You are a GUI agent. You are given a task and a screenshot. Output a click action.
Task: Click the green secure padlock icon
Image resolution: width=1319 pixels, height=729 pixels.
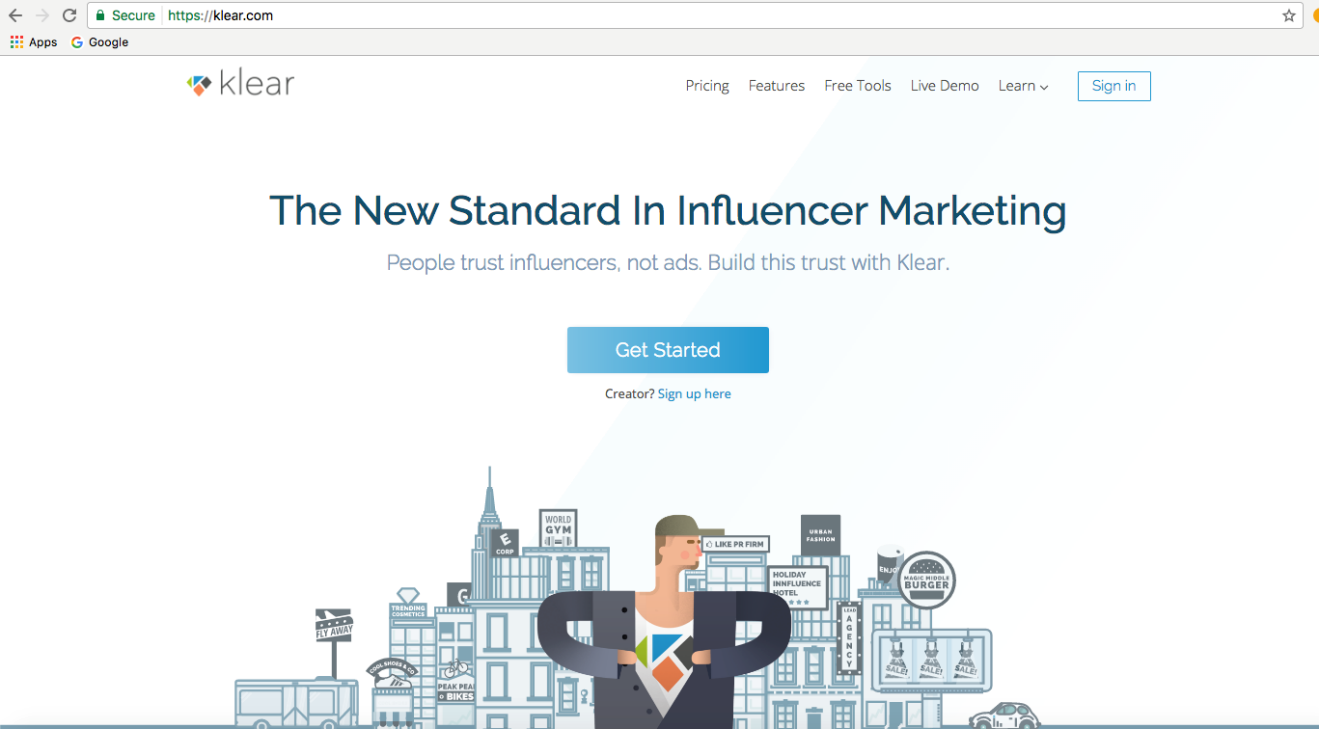click(x=100, y=16)
